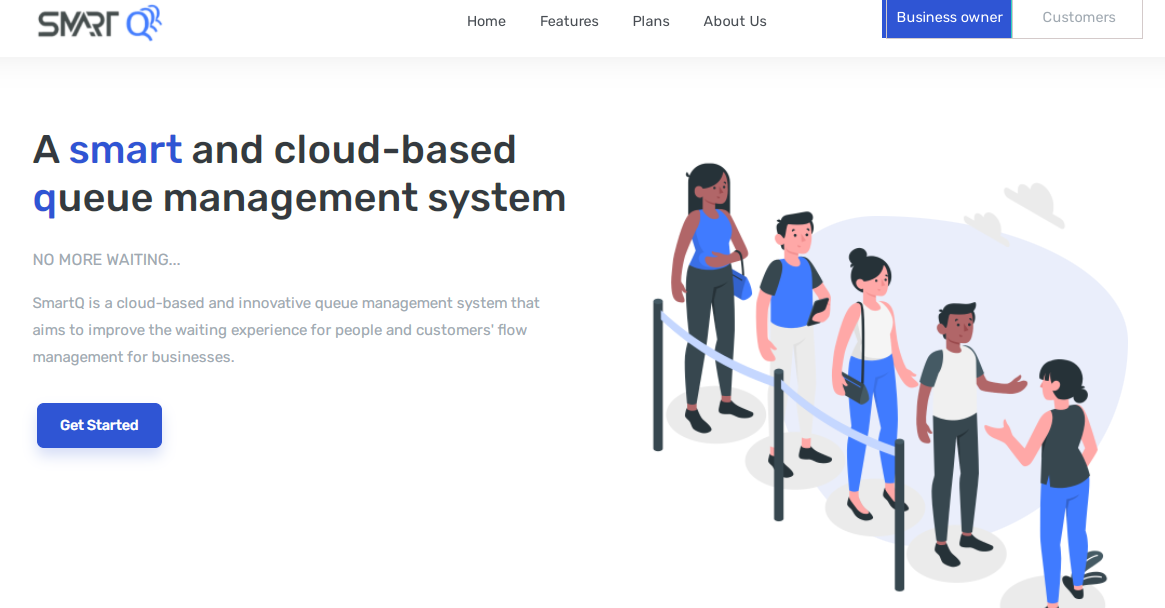The image size is (1165, 608).
Task: Go to the Home page
Action: (486, 21)
